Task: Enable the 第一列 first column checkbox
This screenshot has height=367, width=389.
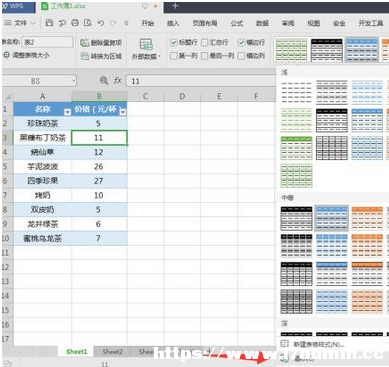Action: click(174, 56)
